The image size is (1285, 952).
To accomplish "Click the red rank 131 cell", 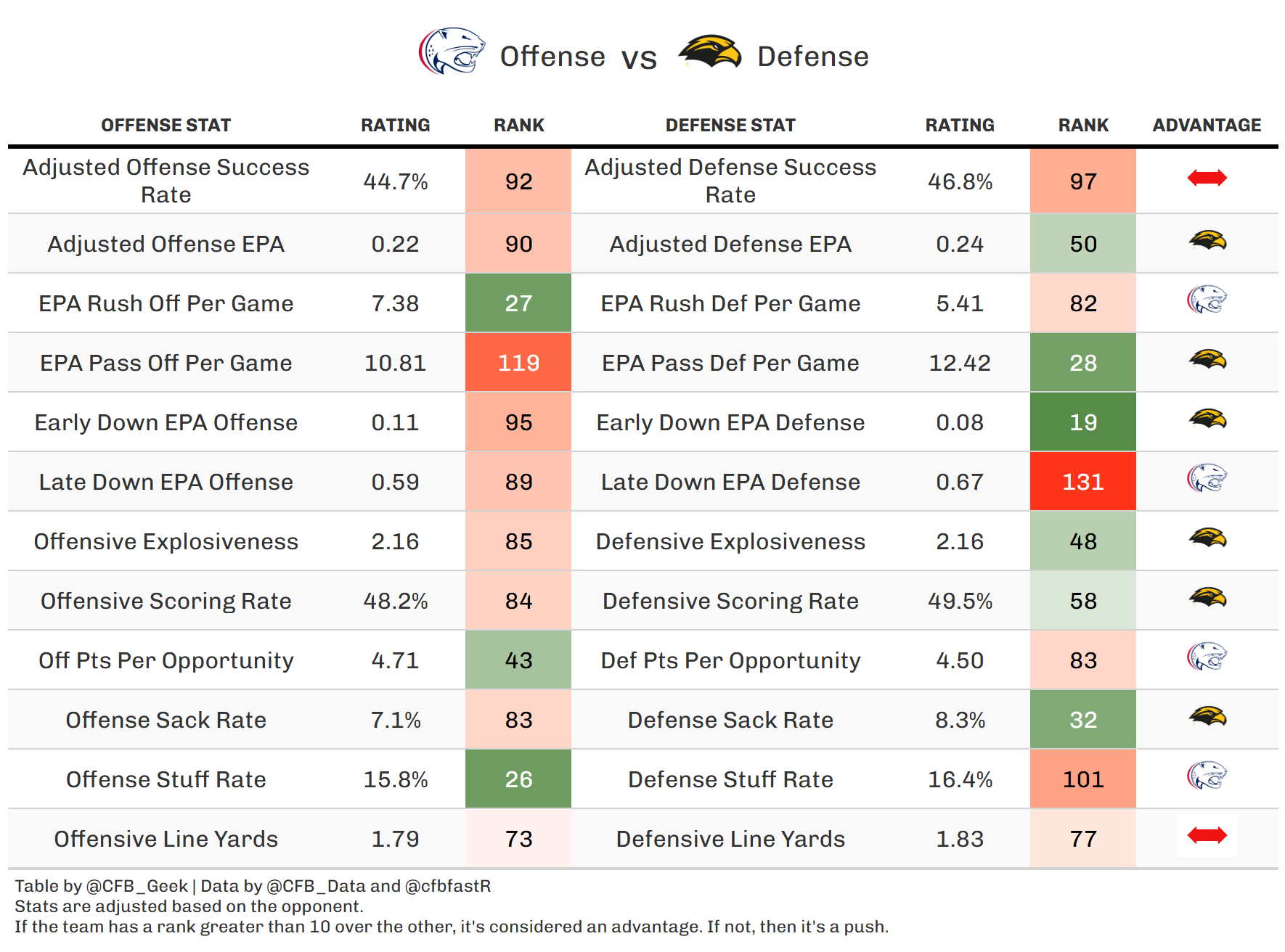I will coord(1082,482).
